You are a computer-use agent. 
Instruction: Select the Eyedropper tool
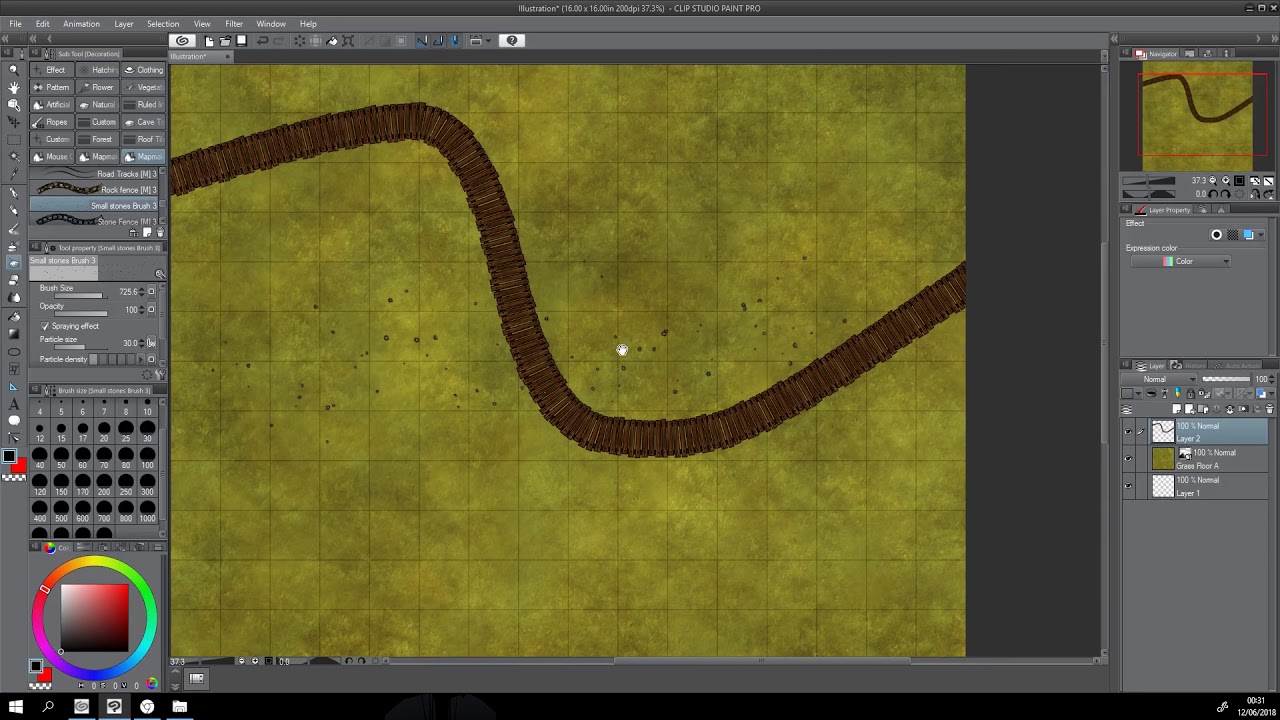pyautogui.click(x=13, y=174)
